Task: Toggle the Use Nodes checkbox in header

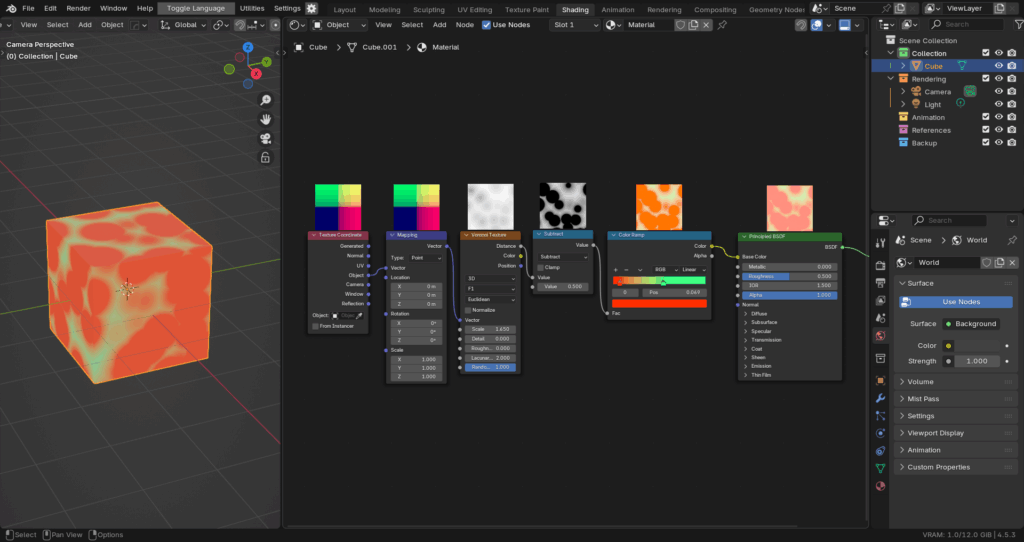Action: [x=487, y=24]
